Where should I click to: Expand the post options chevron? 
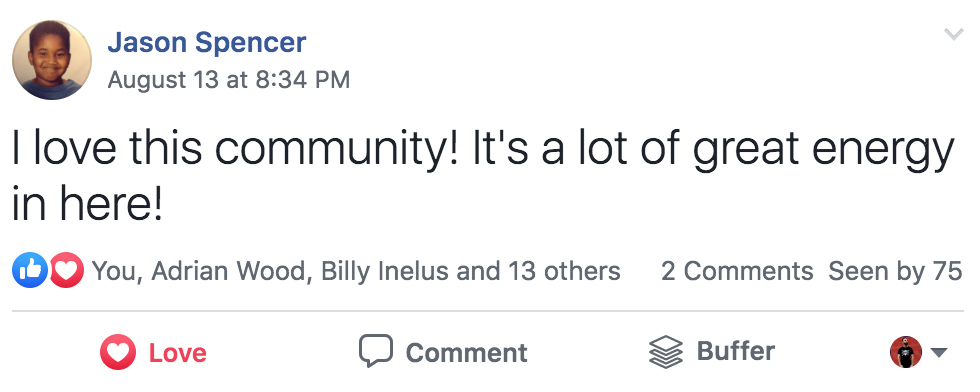[x=953, y=34]
